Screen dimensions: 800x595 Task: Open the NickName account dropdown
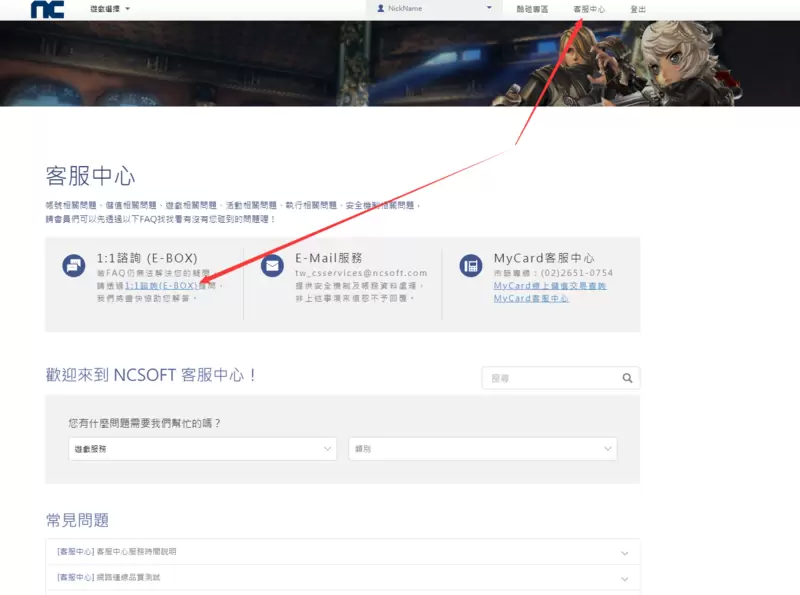434,8
